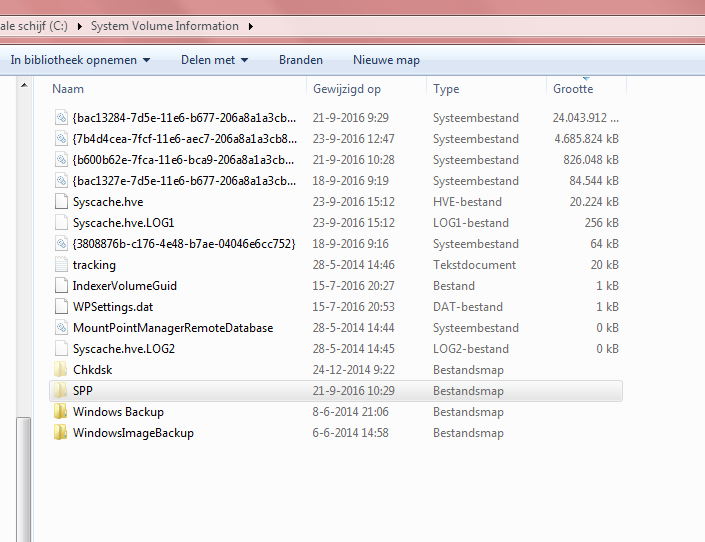Select name '{3808876b-c176-4e48-b7ae-04046e6cc752}'
This screenshot has height=542, width=705.
click(184, 244)
